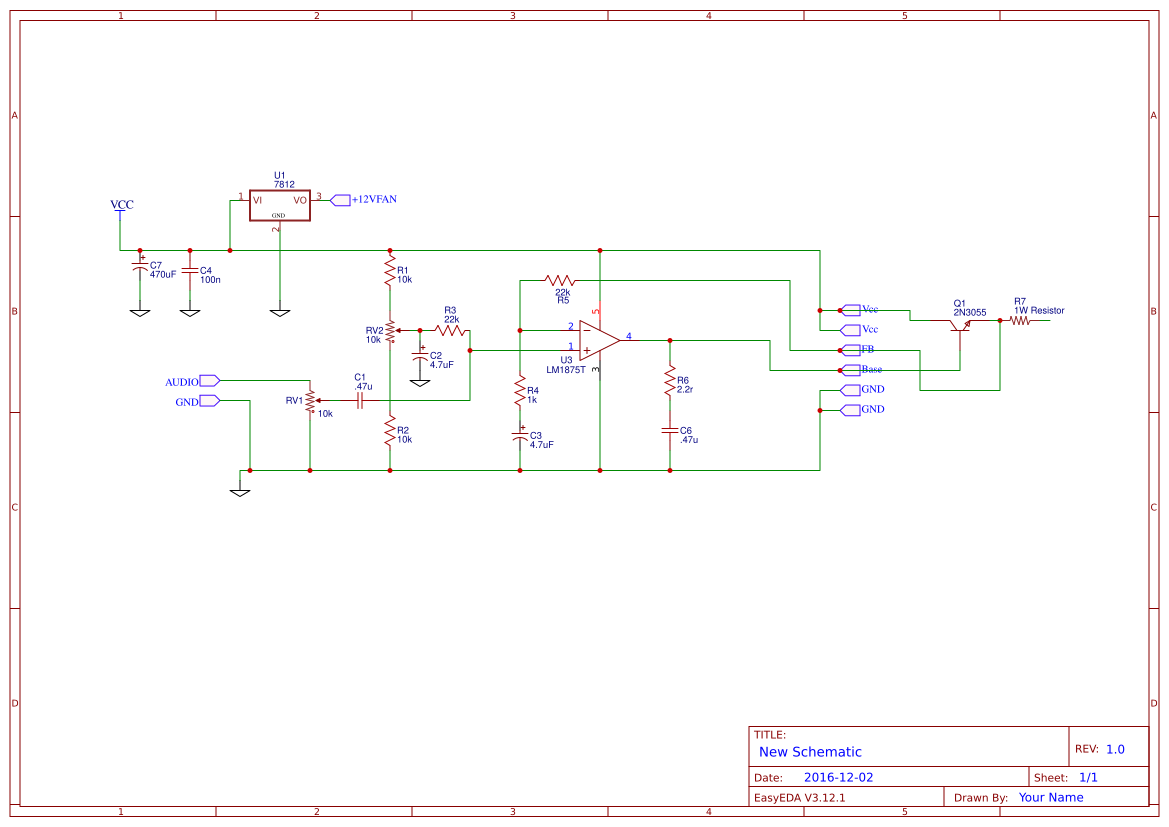Select the FB net port flag
Screen dimensions: 1169x827
[x=851, y=350]
